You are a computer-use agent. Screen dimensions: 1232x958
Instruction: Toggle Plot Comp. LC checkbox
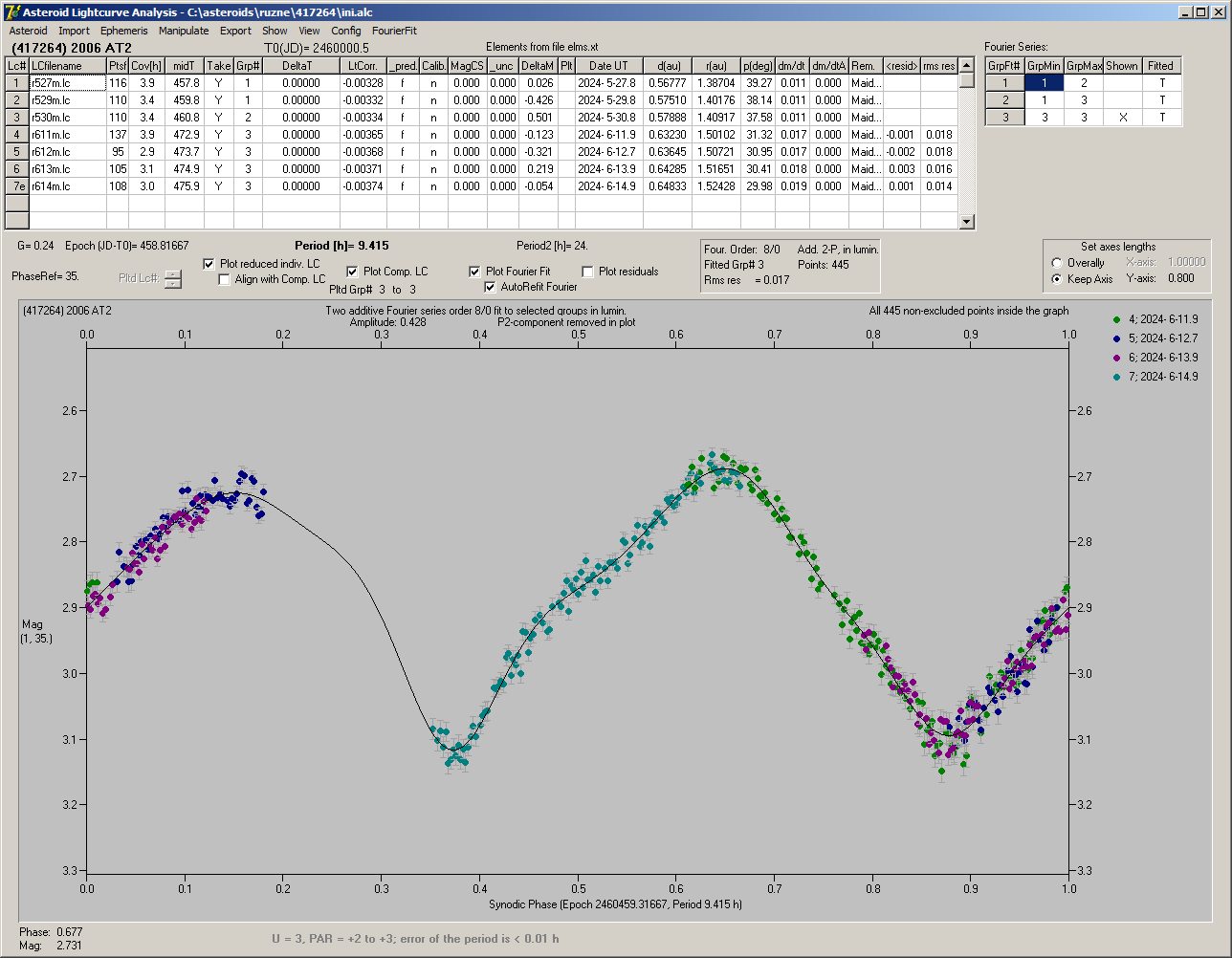tap(352, 272)
